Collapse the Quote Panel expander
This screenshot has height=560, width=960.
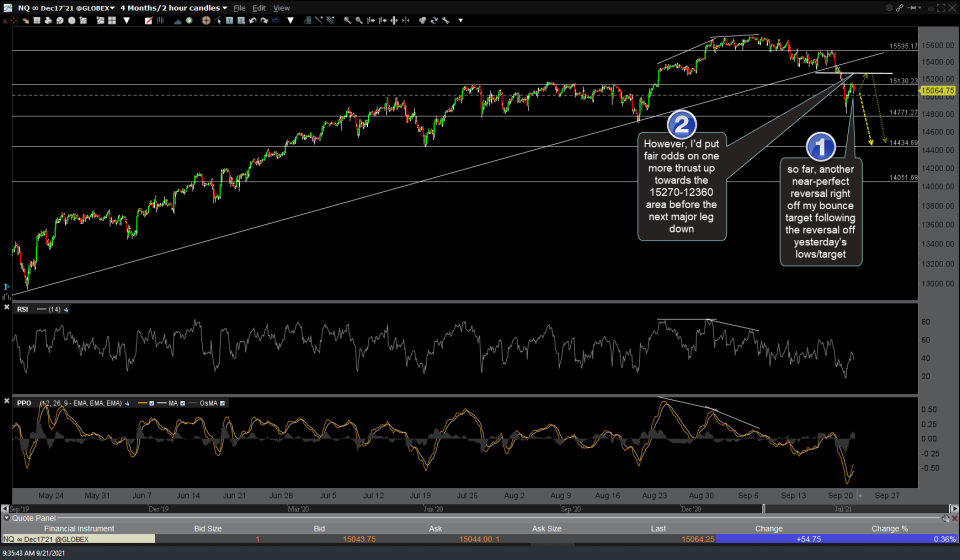point(7,518)
